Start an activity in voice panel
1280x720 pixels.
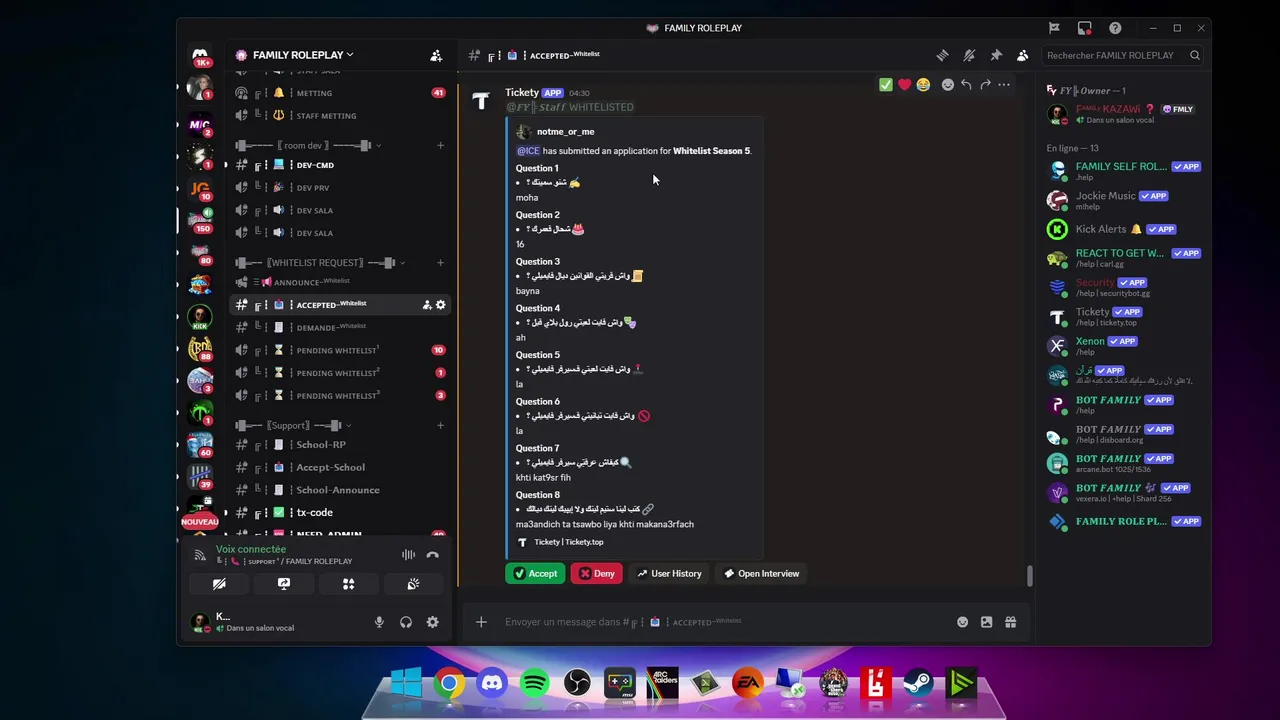point(348,584)
